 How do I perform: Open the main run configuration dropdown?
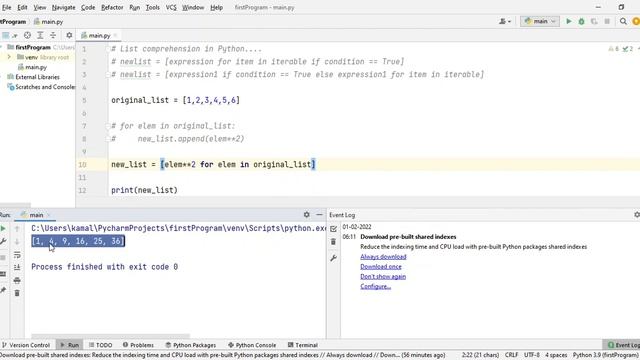[x=540, y=21]
